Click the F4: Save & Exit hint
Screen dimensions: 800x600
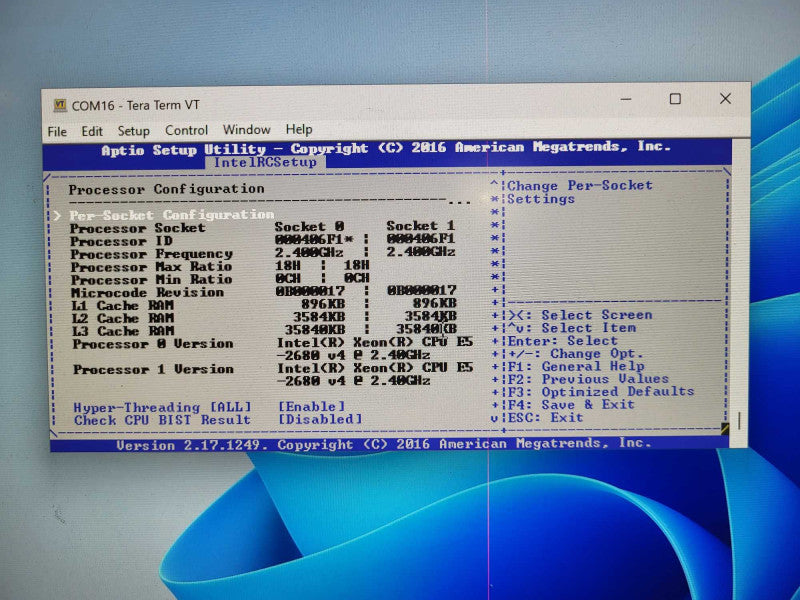point(571,405)
